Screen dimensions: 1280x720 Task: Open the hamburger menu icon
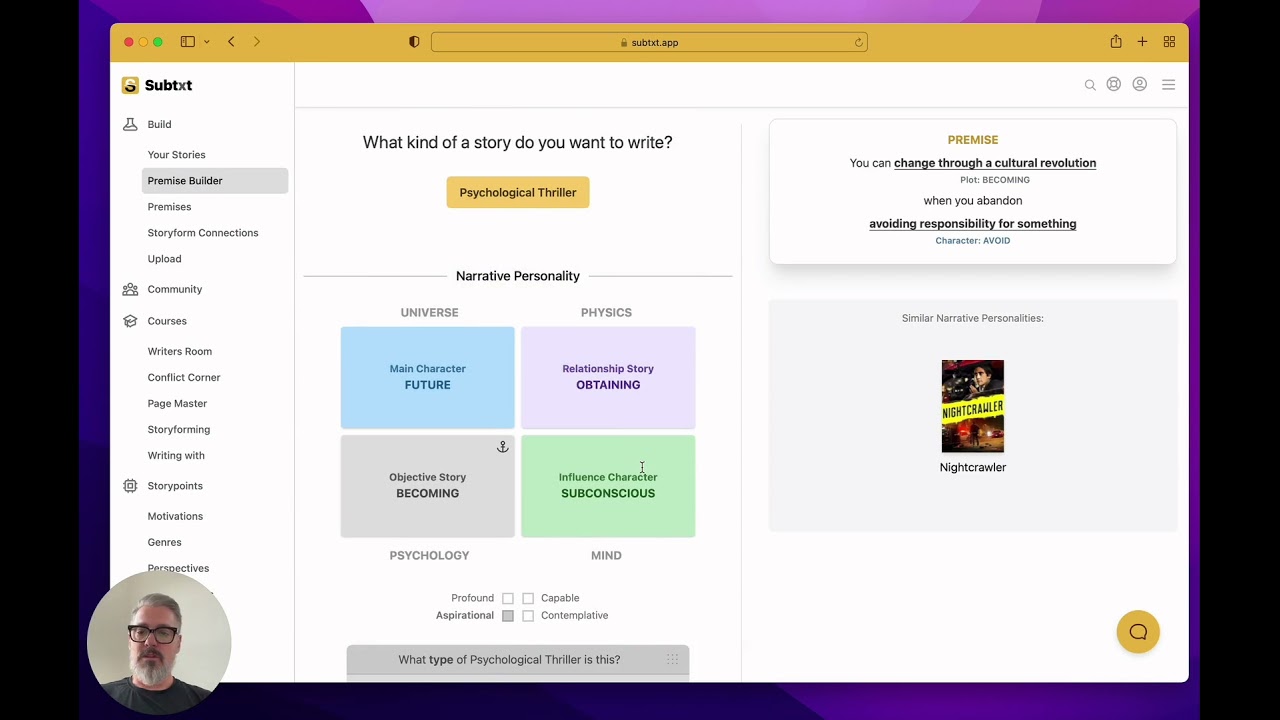(x=1168, y=85)
